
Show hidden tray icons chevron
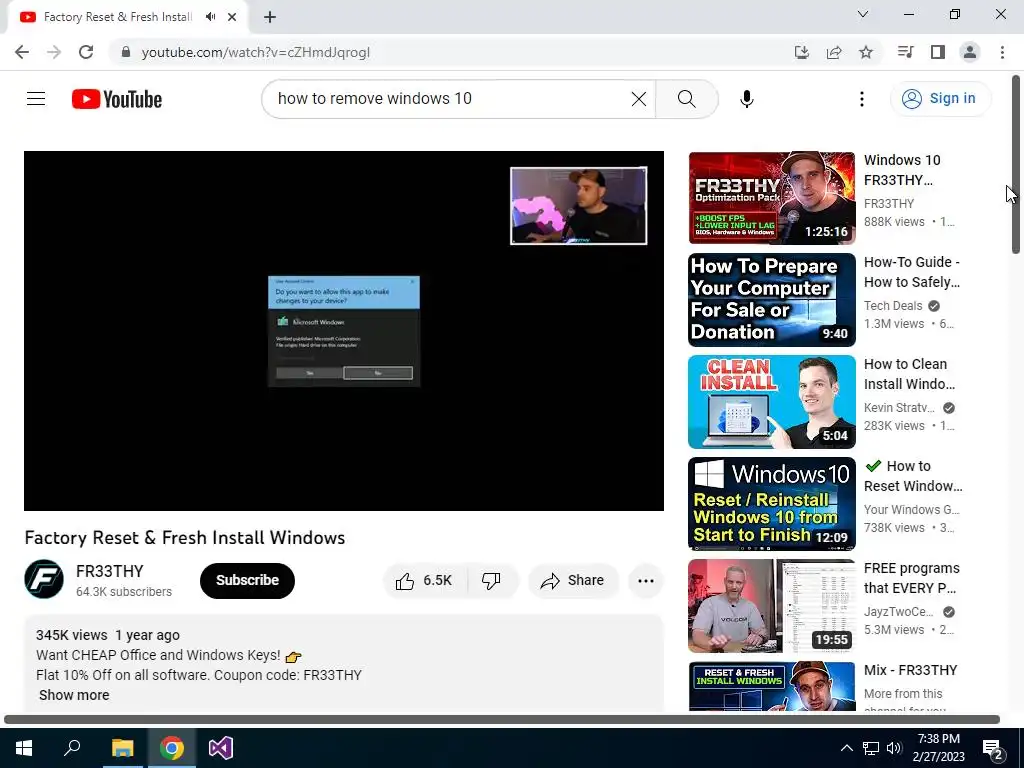[x=846, y=748]
